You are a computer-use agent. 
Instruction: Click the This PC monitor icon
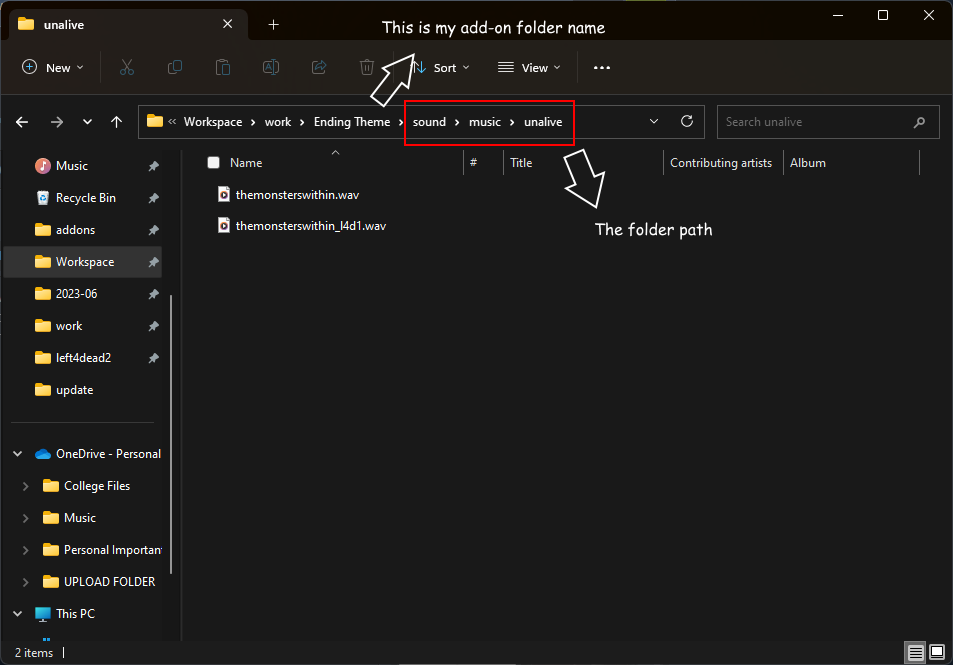[43, 614]
